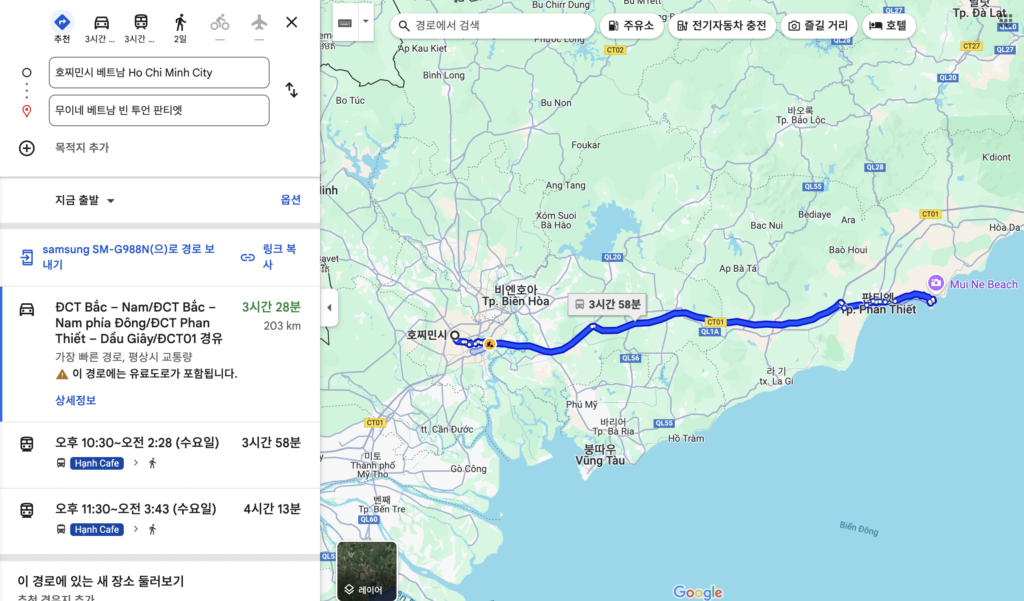
Task: Click the car icon beside driving route
Action: pyautogui.click(x=27, y=309)
